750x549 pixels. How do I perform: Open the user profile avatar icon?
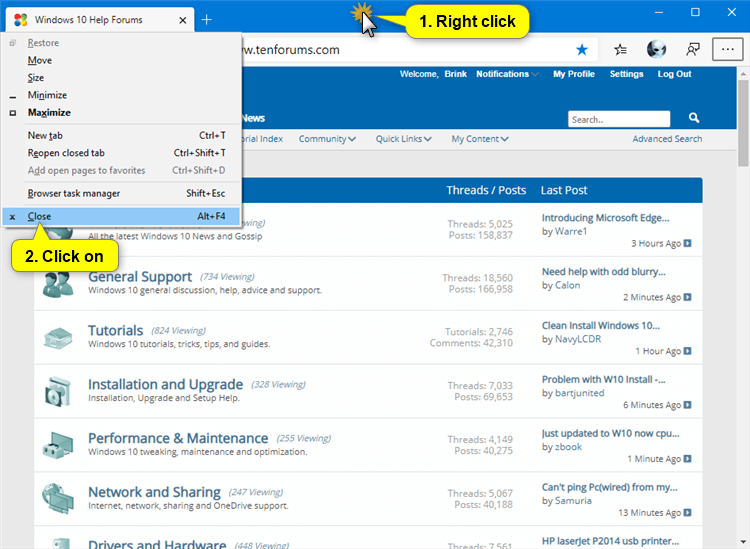pos(656,49)
